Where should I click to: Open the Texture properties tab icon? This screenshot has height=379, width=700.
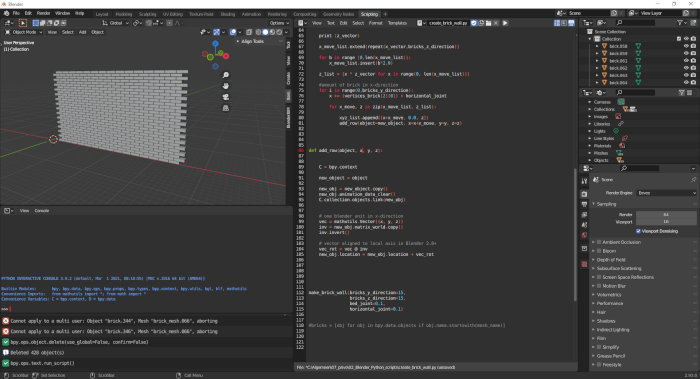pos(584,264)
